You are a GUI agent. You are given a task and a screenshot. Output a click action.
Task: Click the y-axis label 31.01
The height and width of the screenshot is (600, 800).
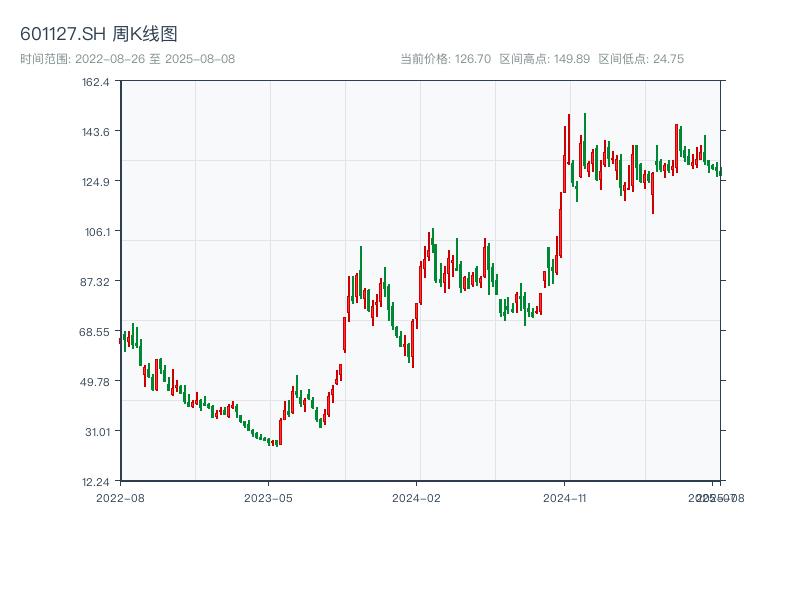coord(97,432)
